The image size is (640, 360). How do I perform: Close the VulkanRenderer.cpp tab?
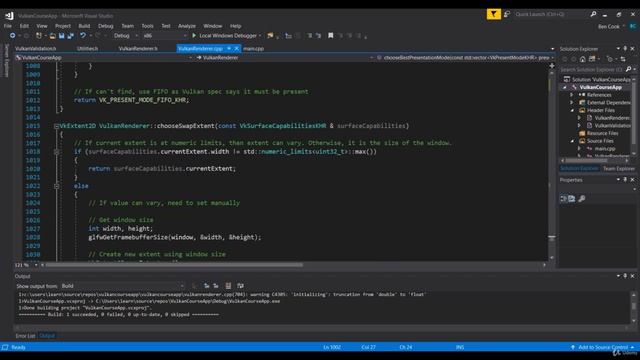(x=236, y=49)
